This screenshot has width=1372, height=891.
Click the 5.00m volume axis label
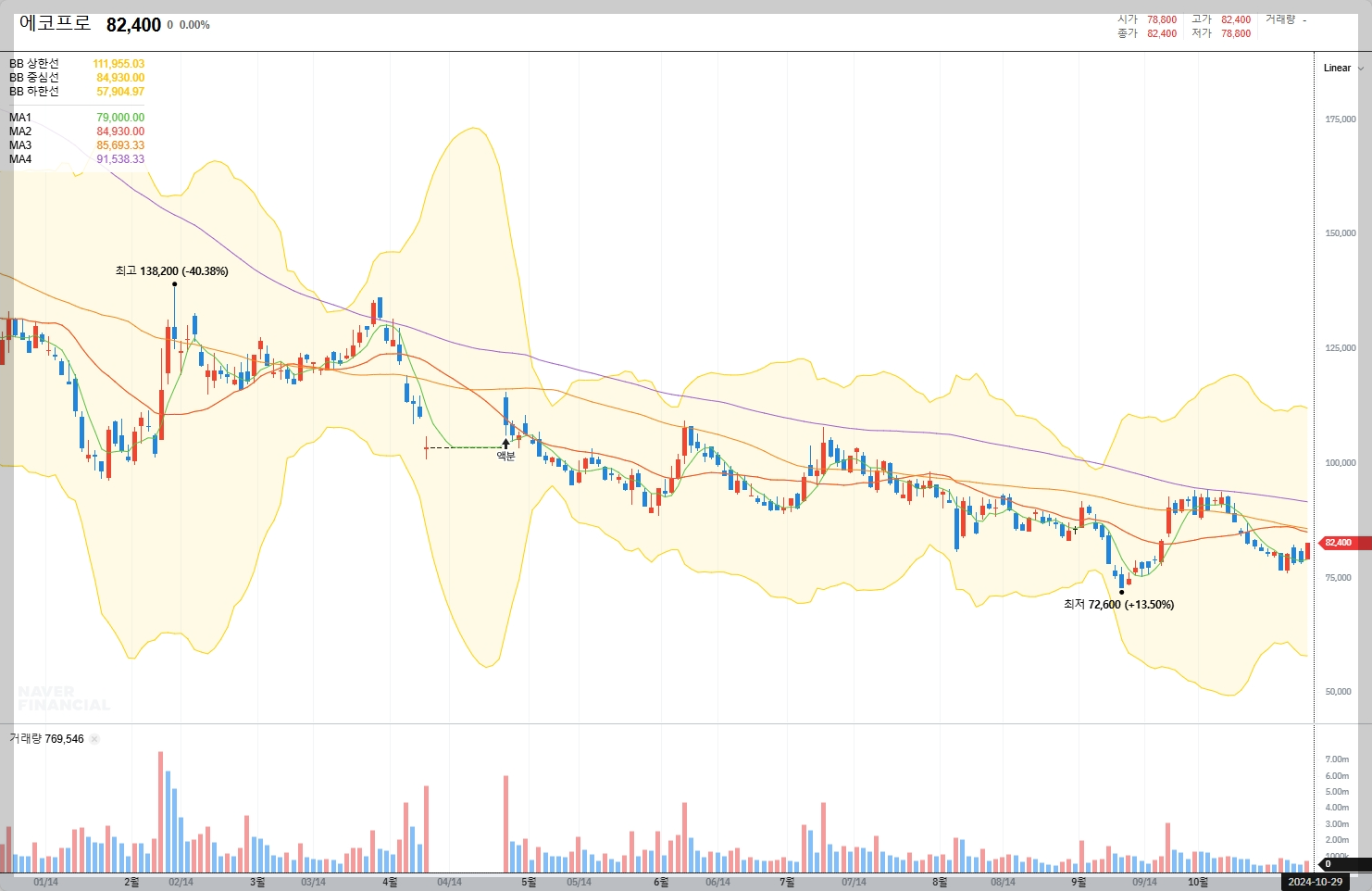click(x=1337, y=792)
